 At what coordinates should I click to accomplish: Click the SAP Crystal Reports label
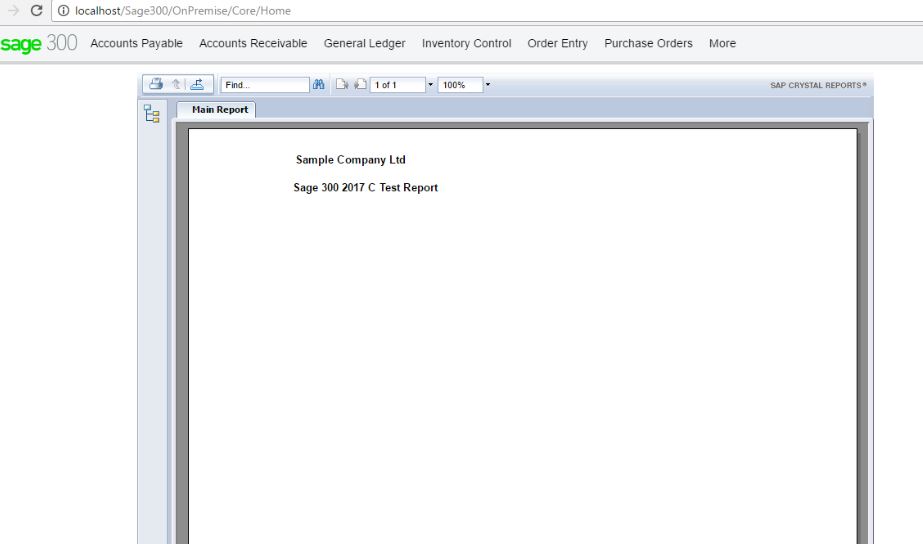(818, 85)
